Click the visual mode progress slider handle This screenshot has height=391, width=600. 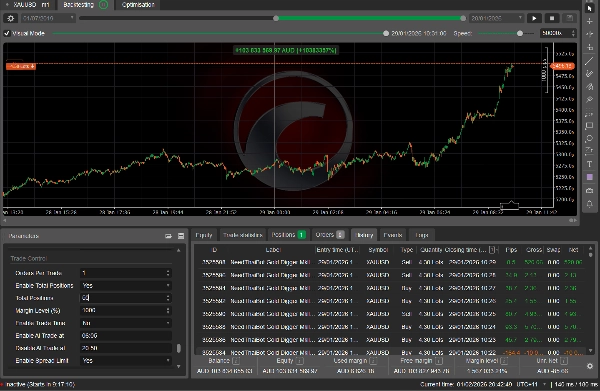click(386, 33)
